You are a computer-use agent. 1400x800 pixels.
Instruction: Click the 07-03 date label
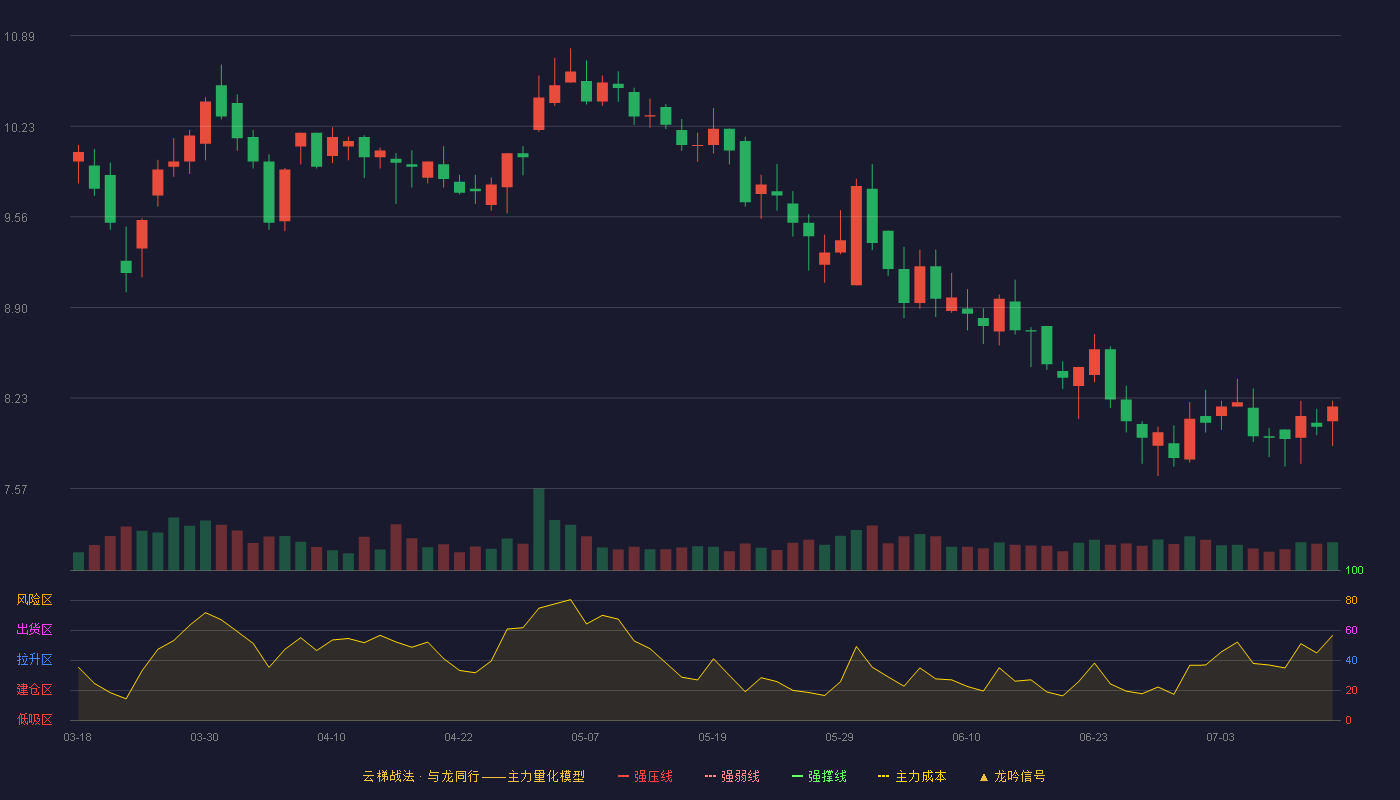point(1221,737)
